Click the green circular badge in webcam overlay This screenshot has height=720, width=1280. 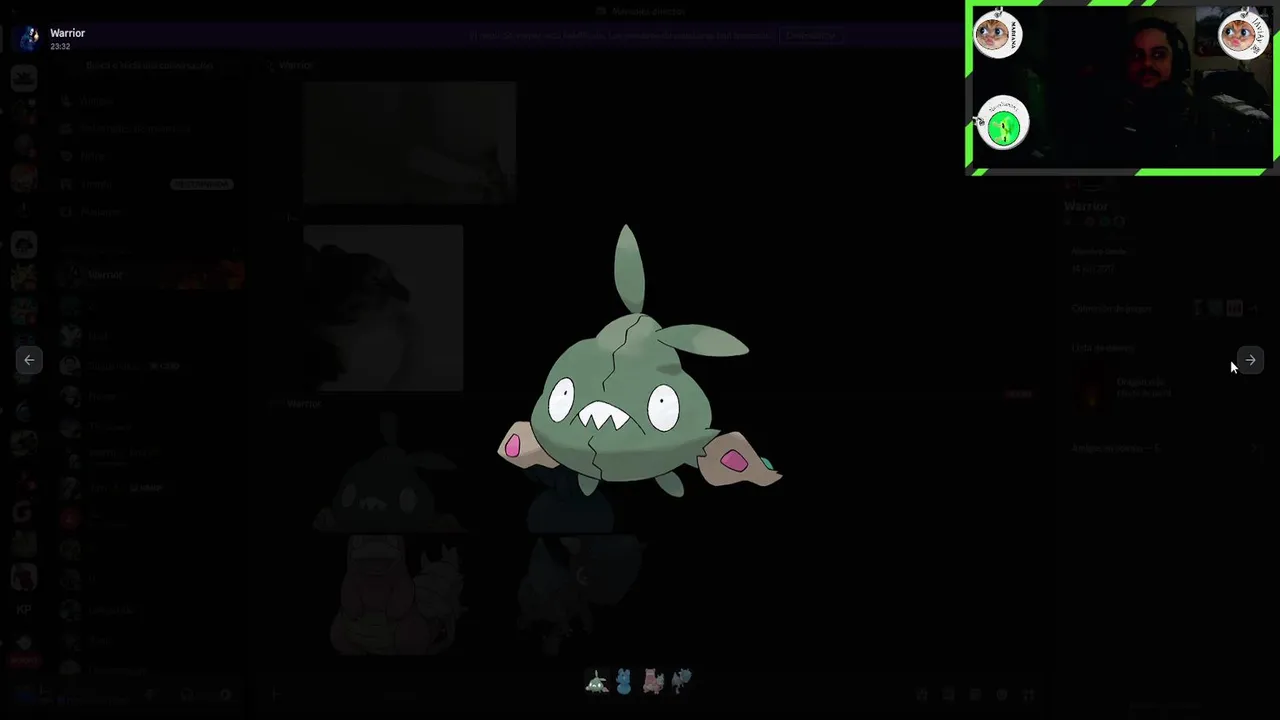pyautogui.click(x=1003, y=125)
